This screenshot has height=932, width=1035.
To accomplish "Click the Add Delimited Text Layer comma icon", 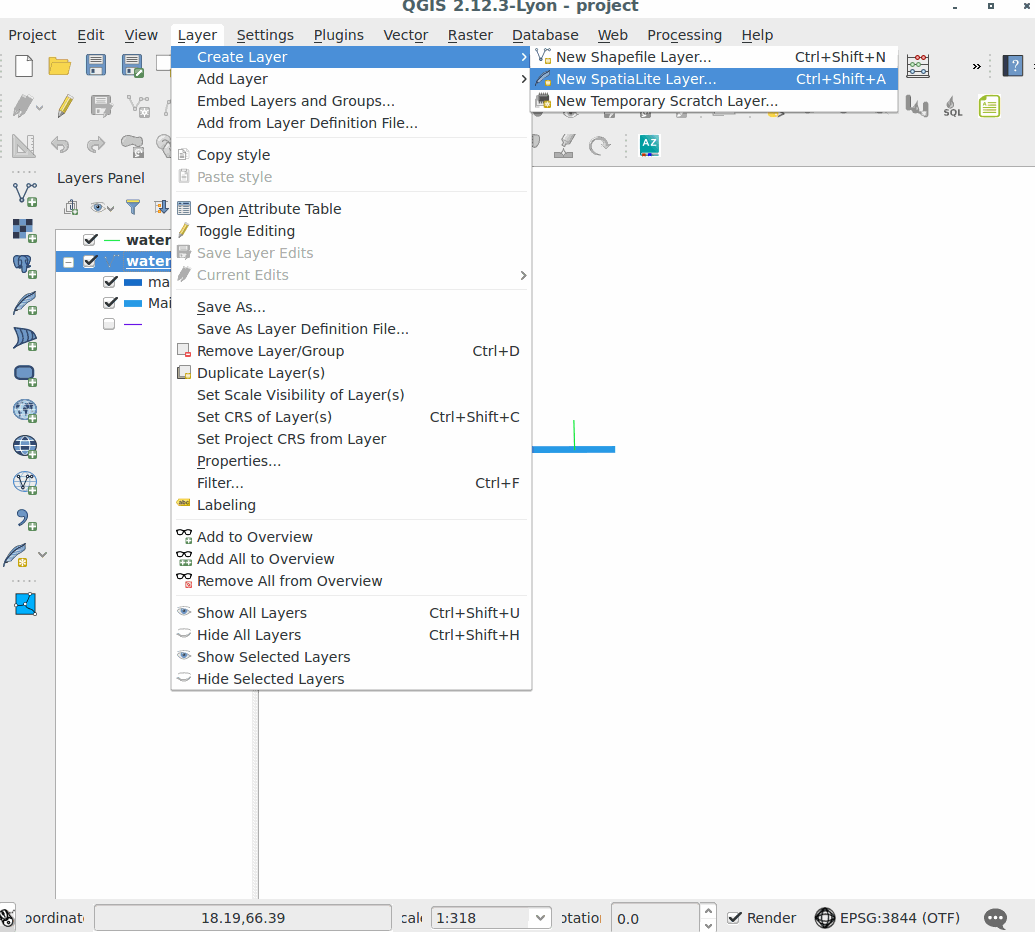I will pos(25,519).
